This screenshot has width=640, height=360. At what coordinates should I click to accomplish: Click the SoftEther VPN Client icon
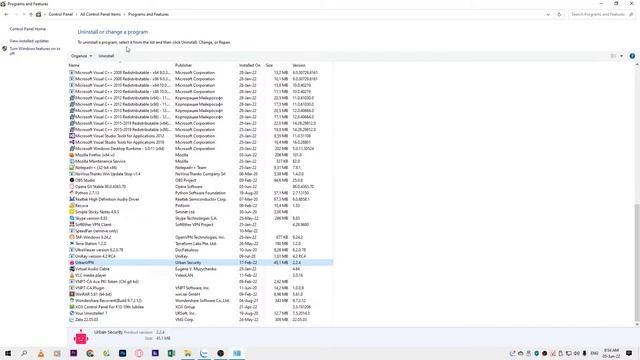[72, 224]
